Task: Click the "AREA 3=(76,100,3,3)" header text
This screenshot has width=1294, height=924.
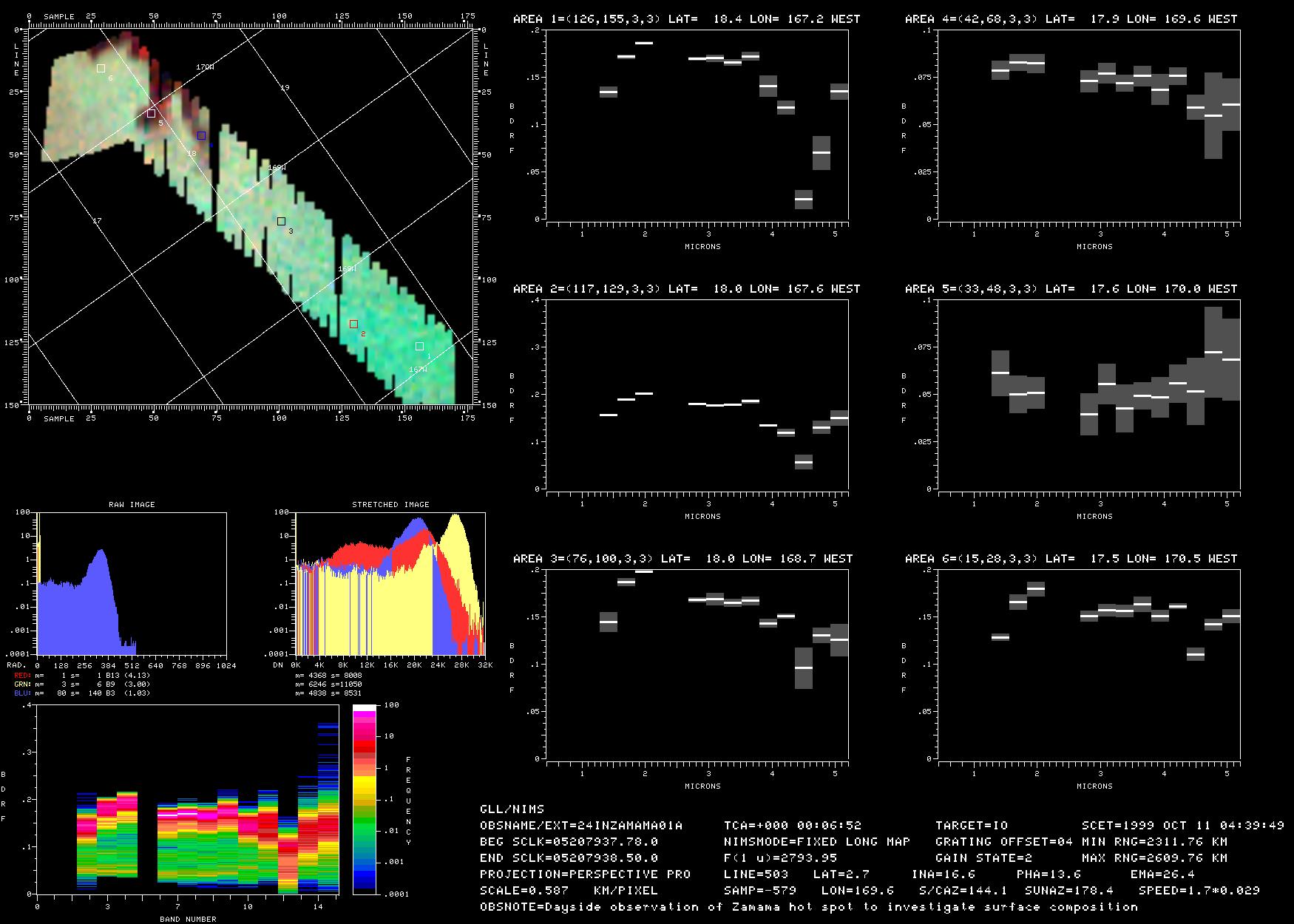Action: pos(583,559)
